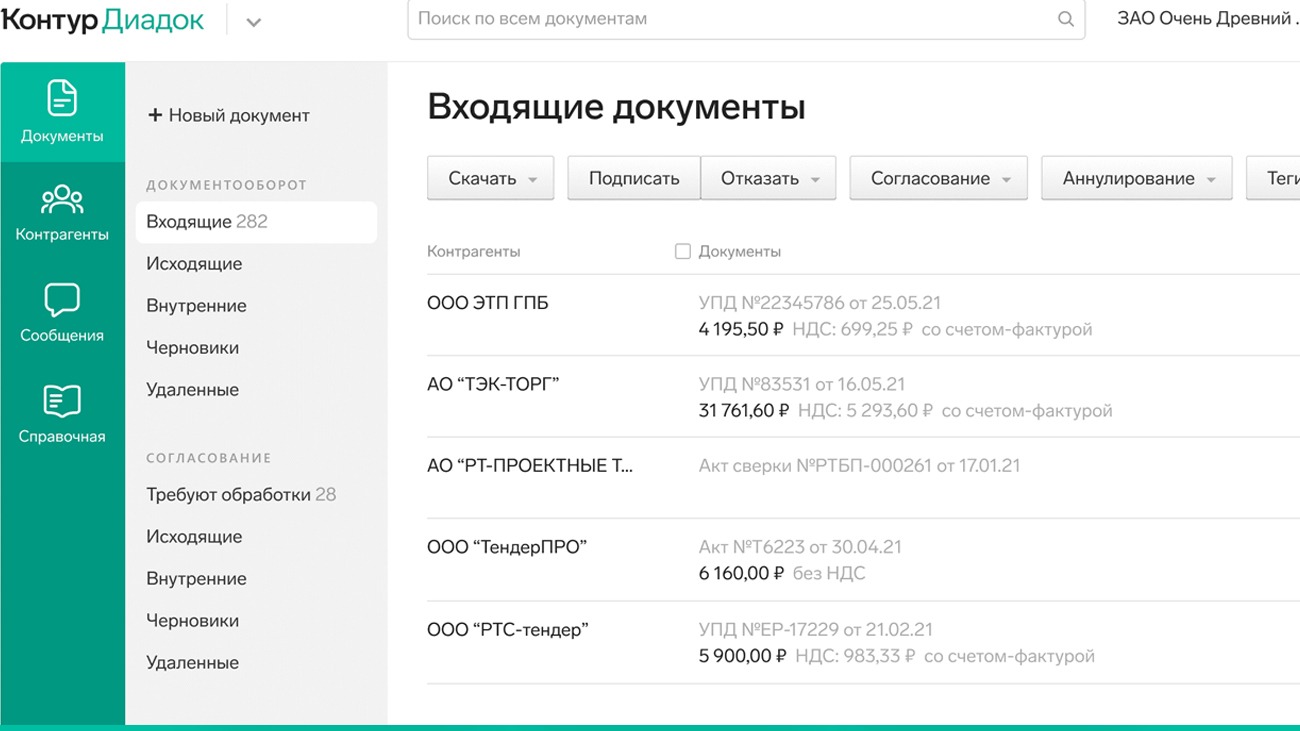This screenshot has width=1300, height=731.
Task: Open document УПД №22345786 from ООО ЭТП ГПБ
Action: coord(819,303)
